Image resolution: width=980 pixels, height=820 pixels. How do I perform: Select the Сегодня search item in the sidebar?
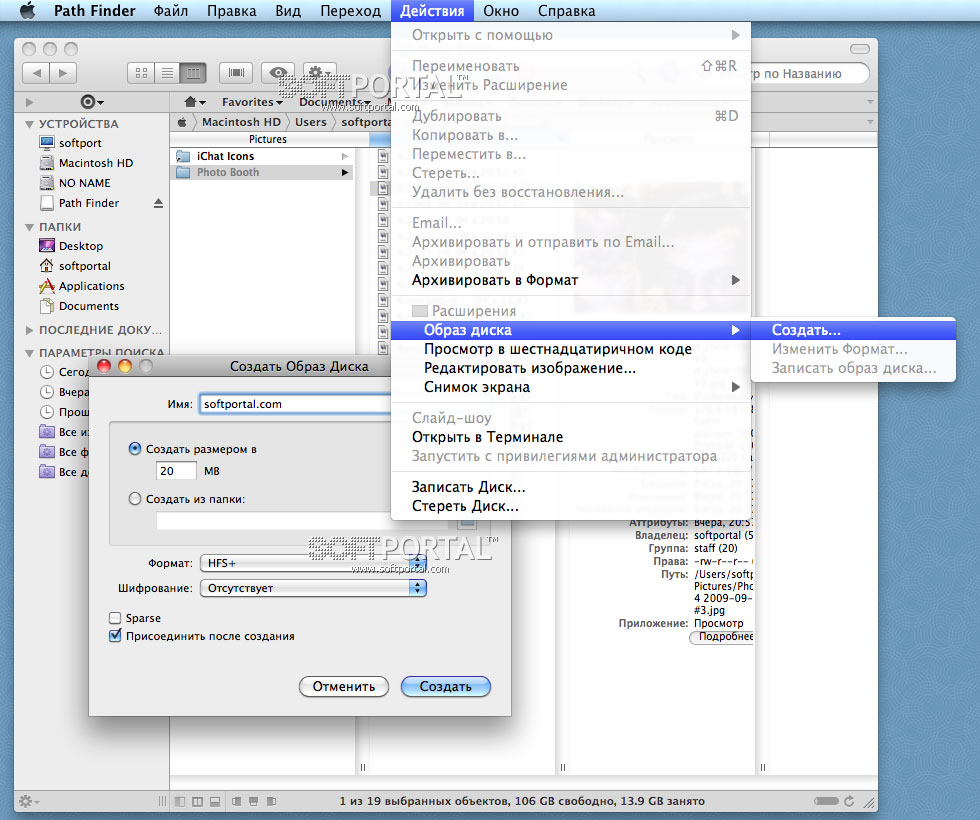[64, 372]
